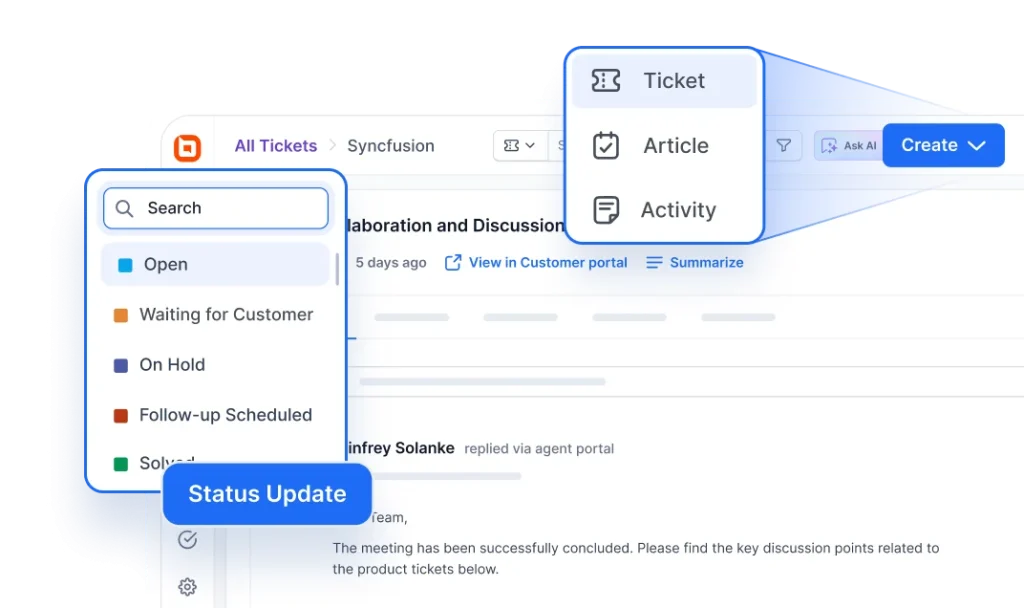Choose Activity from the Create menu
Image resolution: width=1024 pixels, height=608 pixels.
tap(678, 210)
